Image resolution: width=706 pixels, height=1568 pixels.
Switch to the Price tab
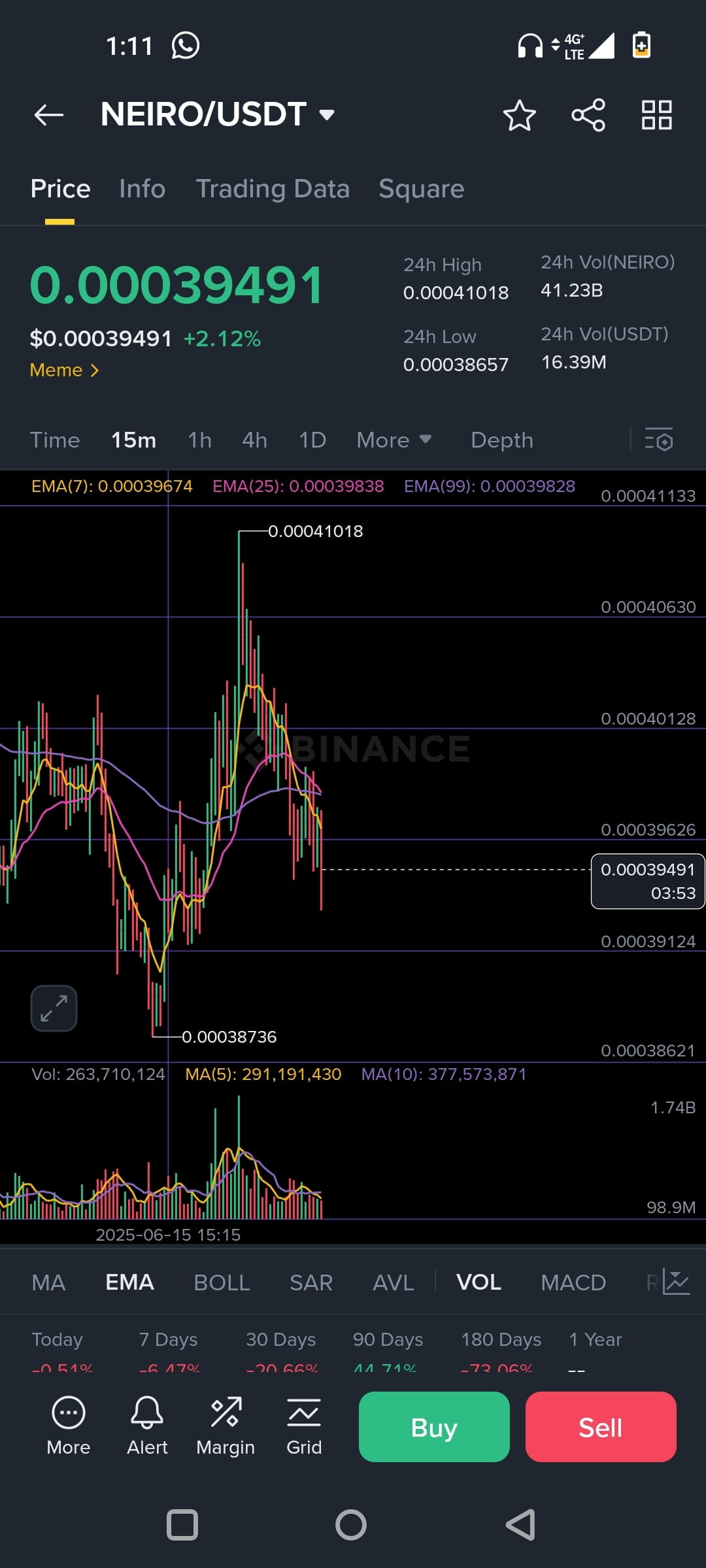pos(60,189)
